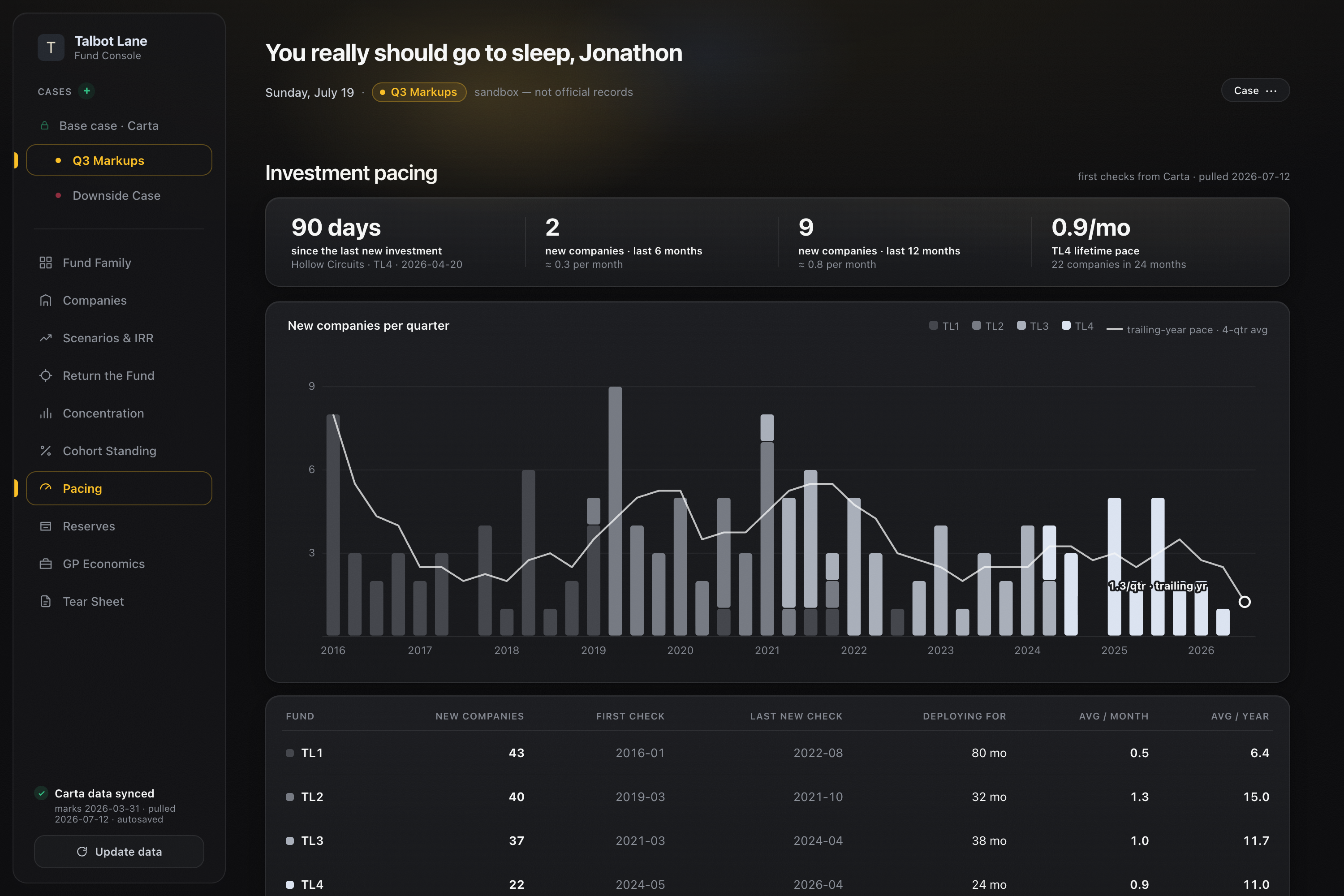Open the Tear Sheet document icon
The height and width of the screenshot is (896, 1344).
(46, 601)
